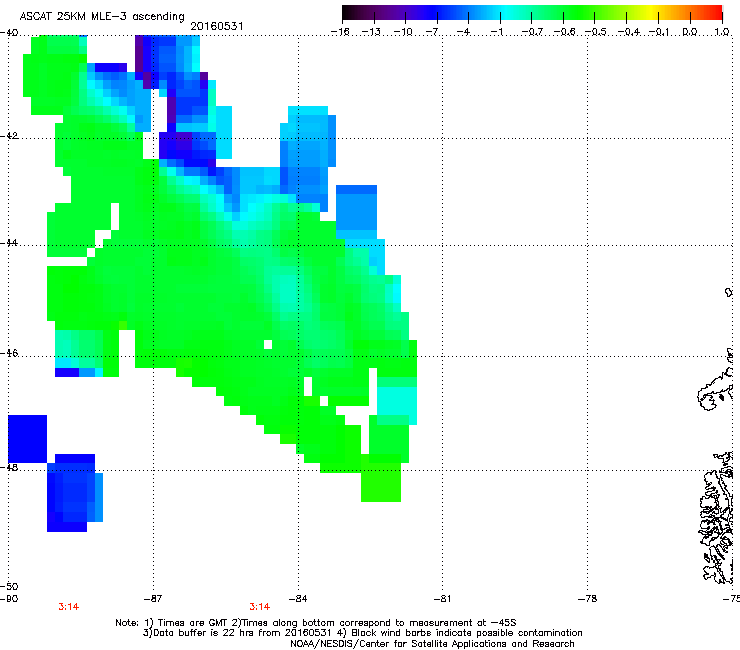Click the "-0.4" color scale label

tap(629, 32)
